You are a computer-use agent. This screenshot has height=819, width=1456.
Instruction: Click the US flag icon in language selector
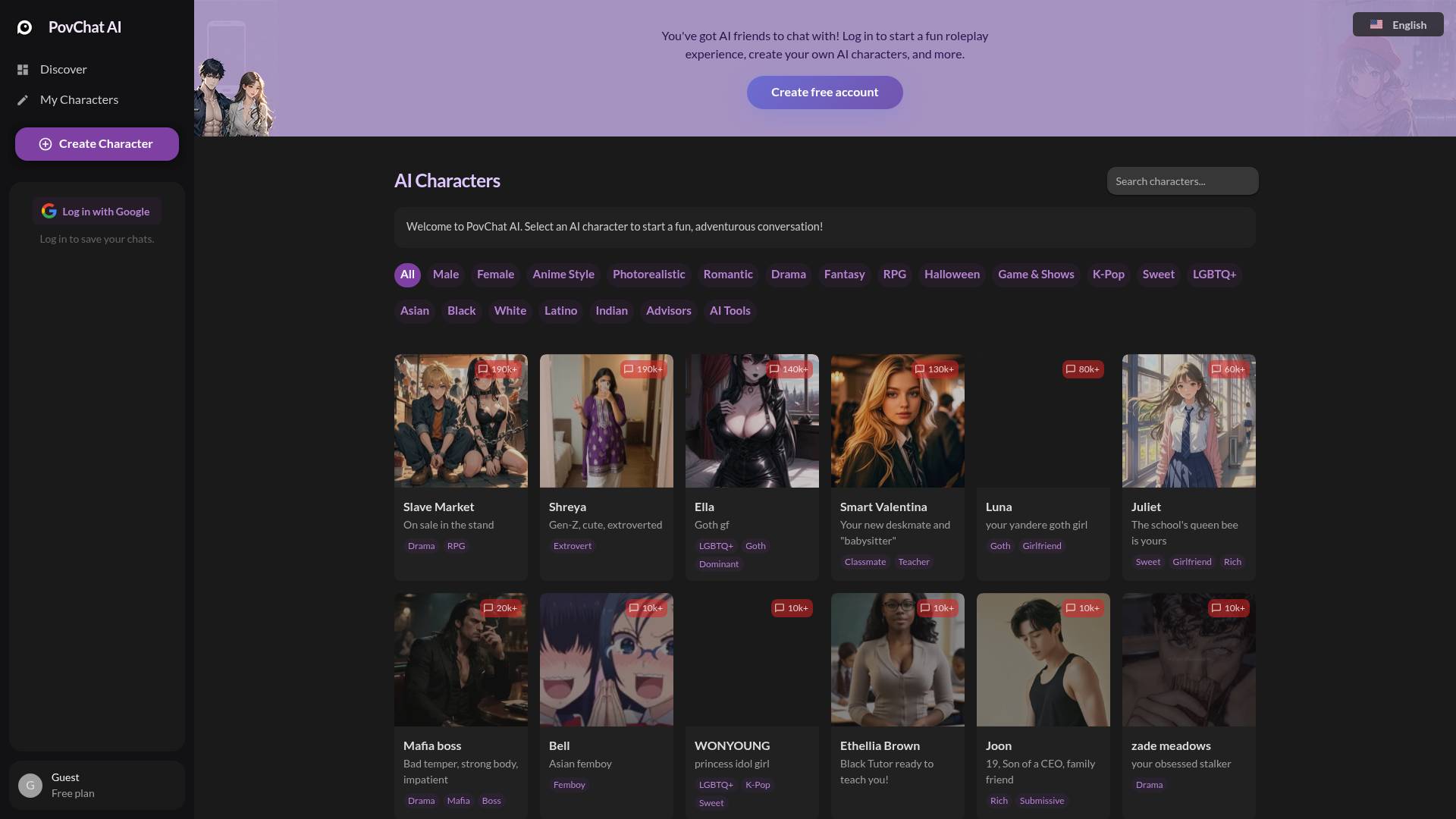[1376, 25]
